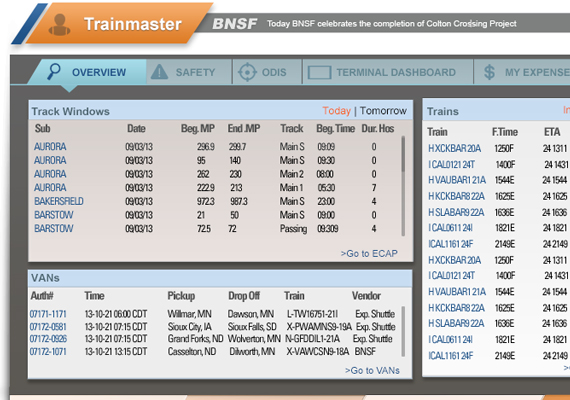Open first H KCKBAR8 22A train link
The width and height of the screenshot is (570, 400).
456,196
